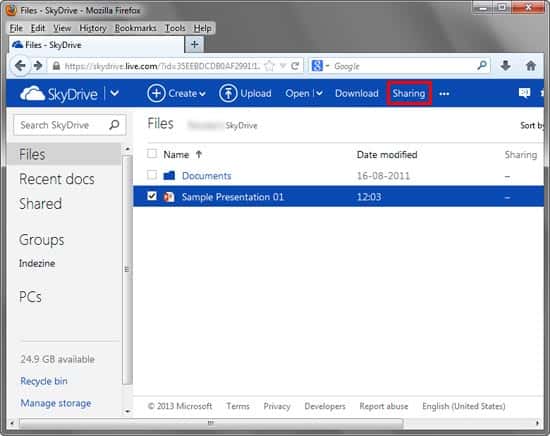The height and width of the screenshot is (436, 550).
Task: Click the padlock site identity icon
Action: pos(56,66)
